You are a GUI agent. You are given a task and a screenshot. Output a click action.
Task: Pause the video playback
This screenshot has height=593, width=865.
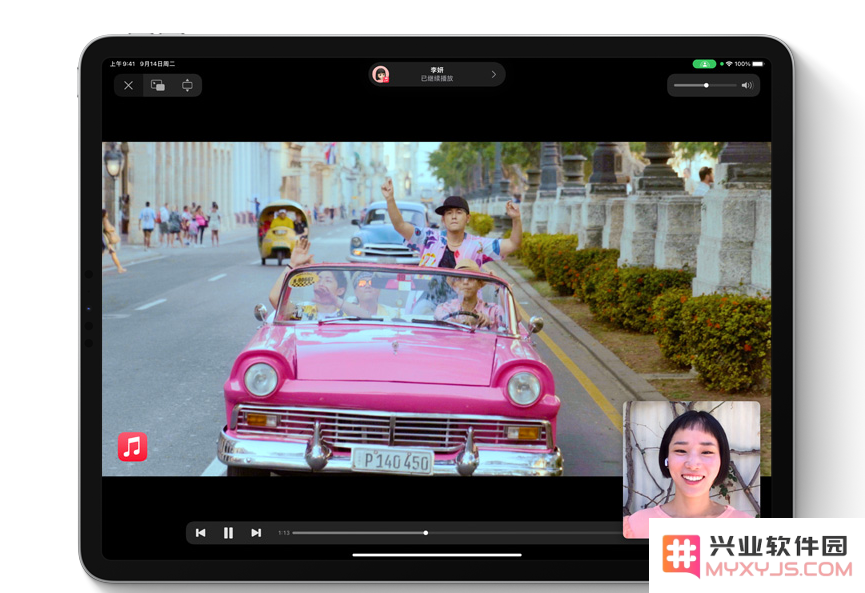228,533
